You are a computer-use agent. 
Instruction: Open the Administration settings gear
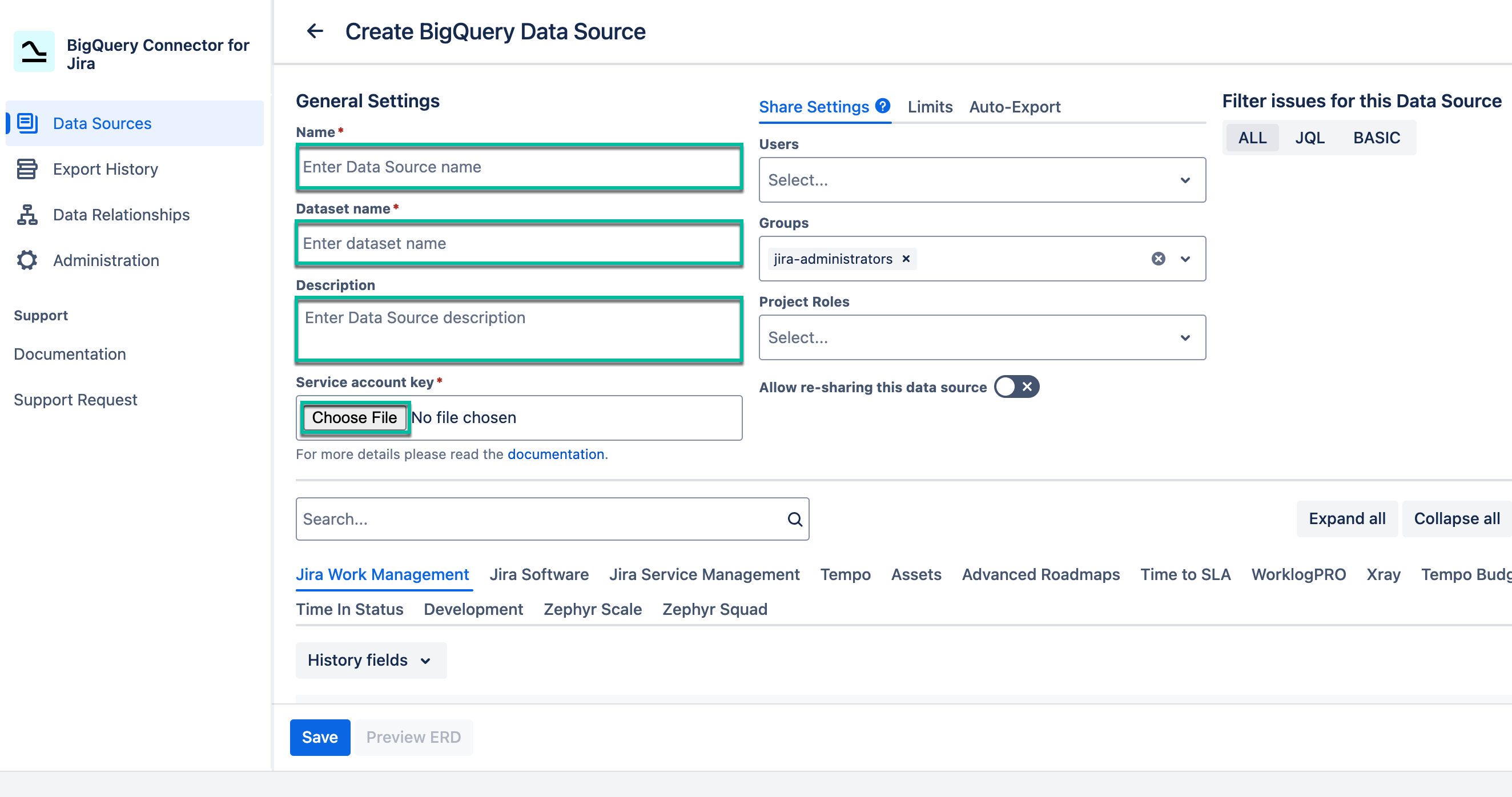pyautogui.click(x=105, y=260)
